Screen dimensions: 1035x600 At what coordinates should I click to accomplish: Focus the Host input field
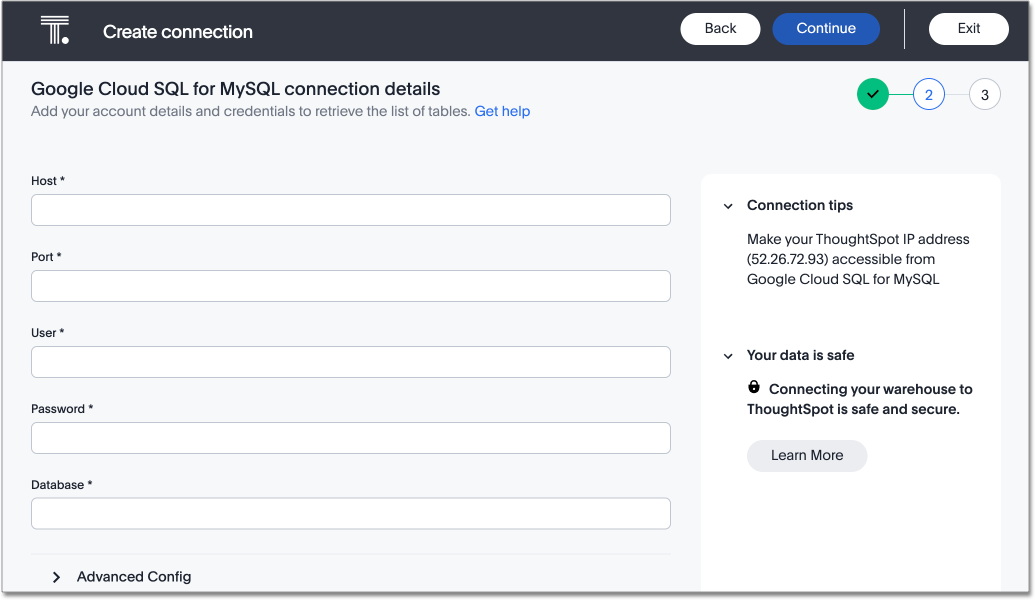point(350,210)
